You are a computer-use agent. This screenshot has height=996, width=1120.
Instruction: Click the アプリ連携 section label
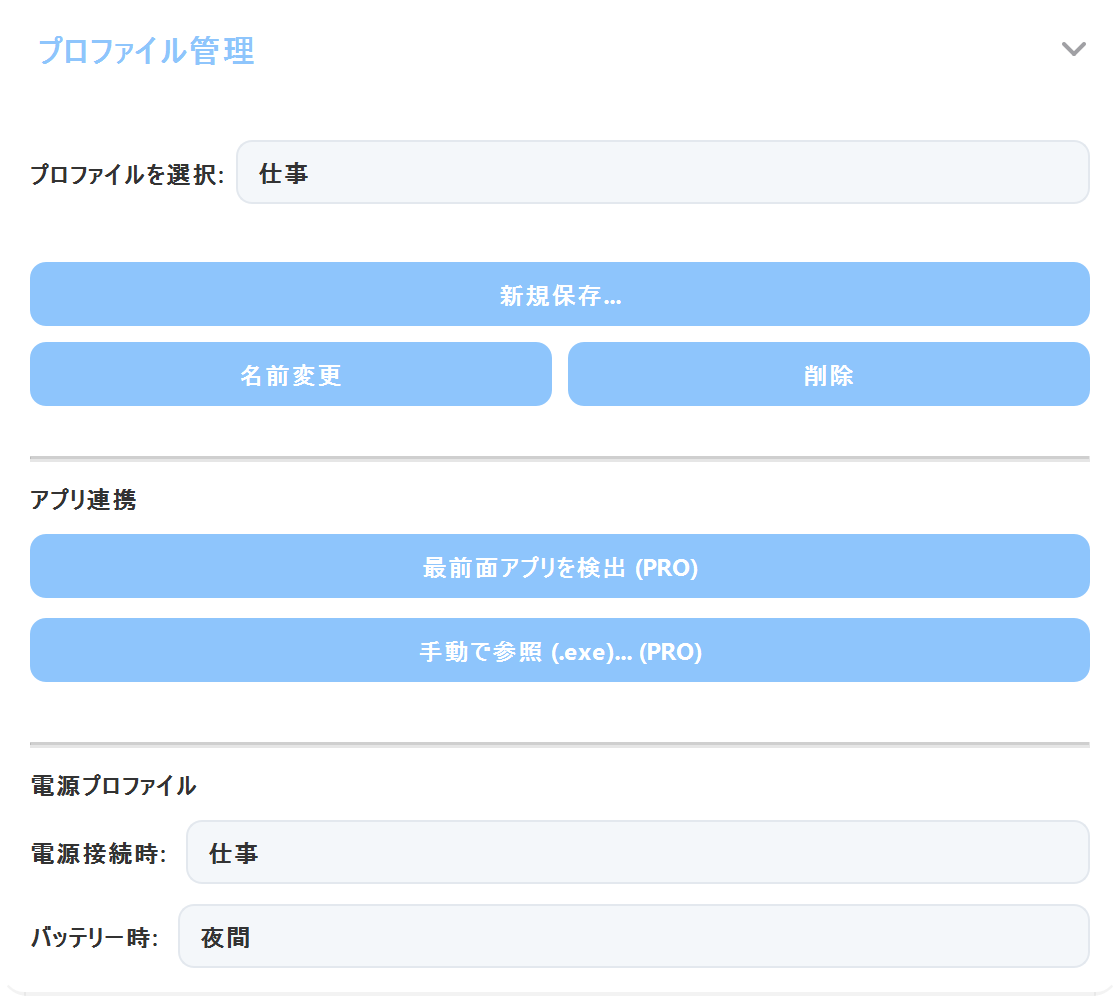point(83,499)
